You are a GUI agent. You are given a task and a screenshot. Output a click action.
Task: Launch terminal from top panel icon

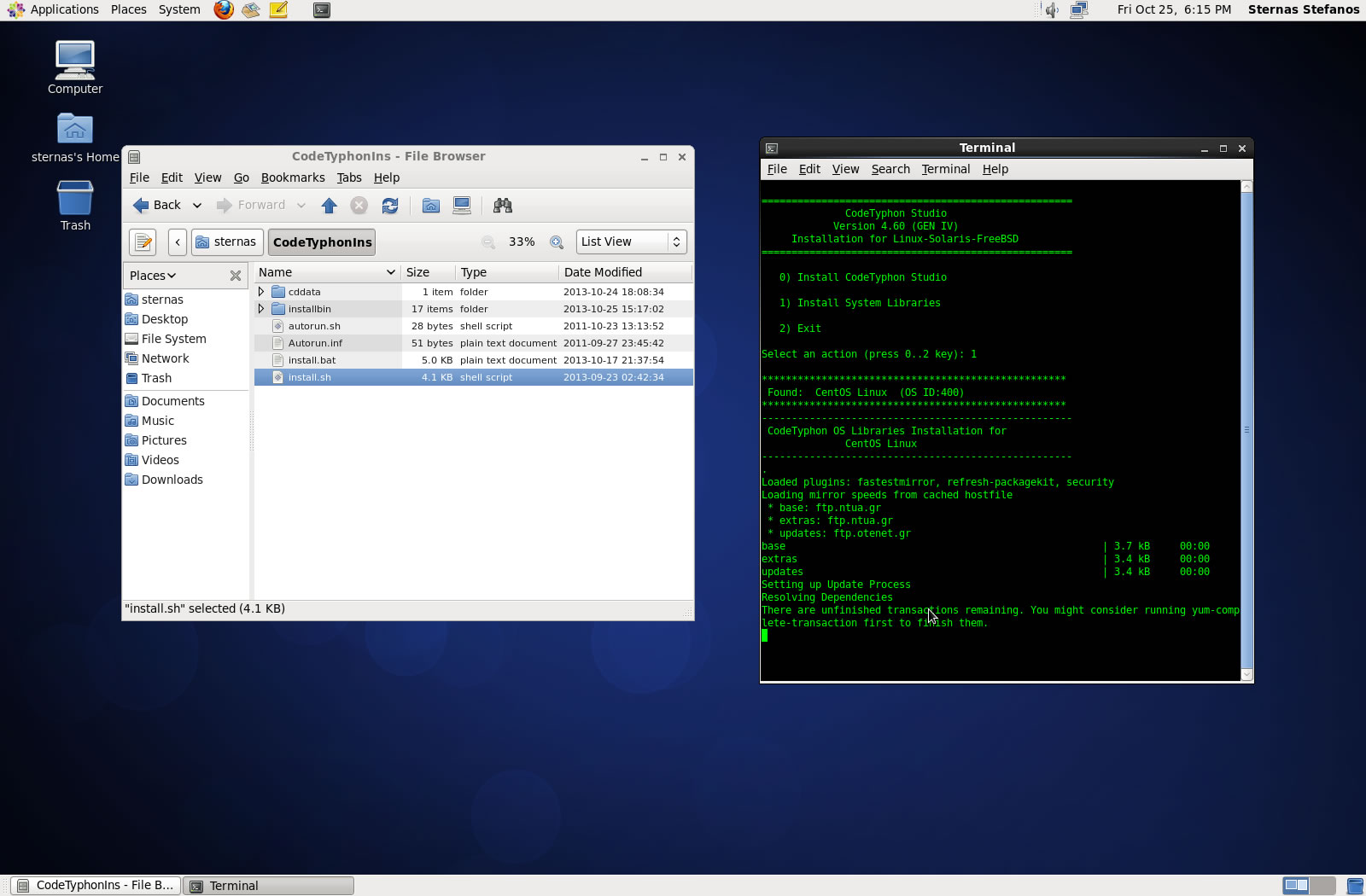tap(322, 10)
